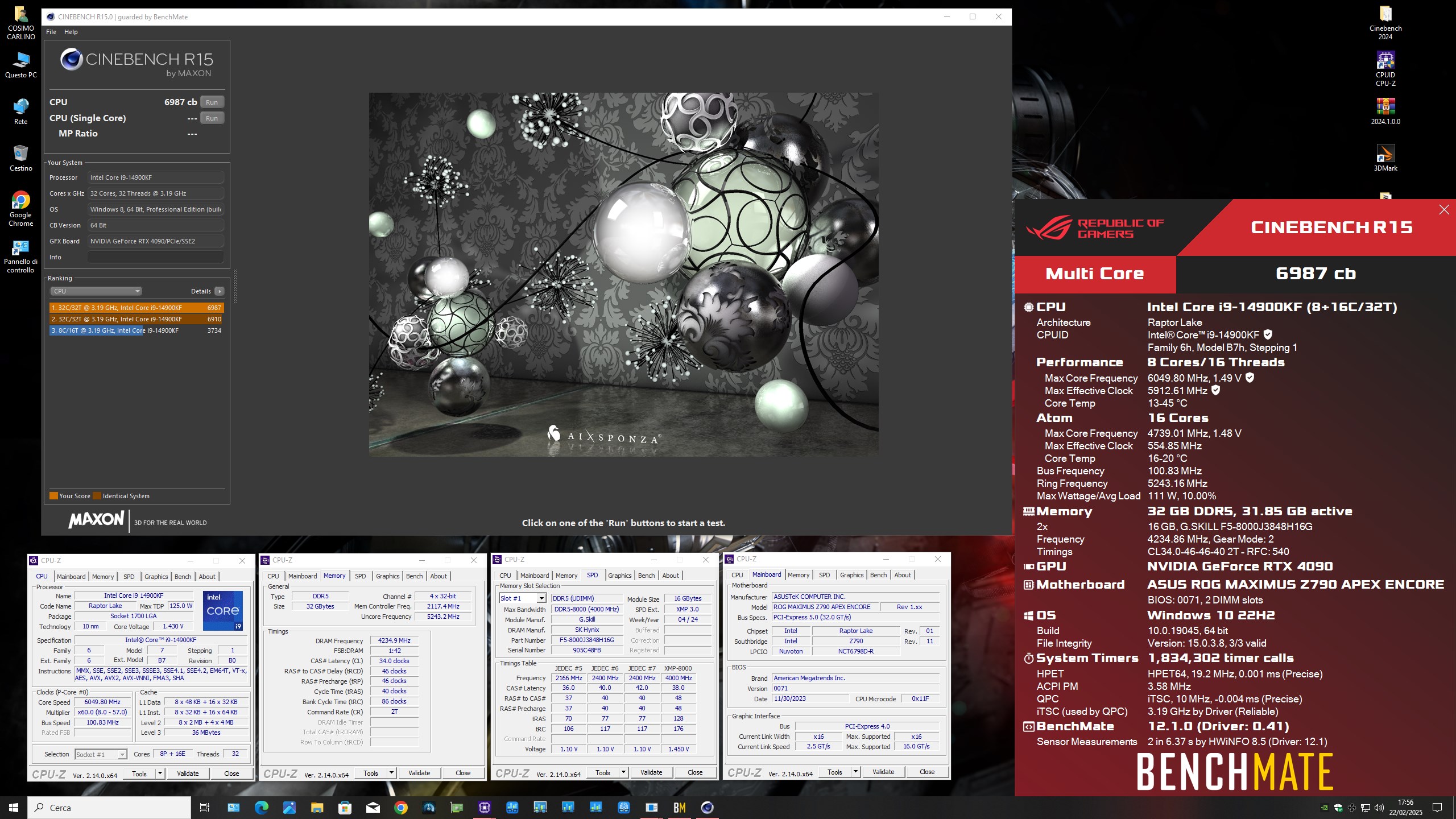This screenshot has width=1456, height=819.
Task: Open the Cinebench 2024 desktop shortcut
Action: 1385,23
